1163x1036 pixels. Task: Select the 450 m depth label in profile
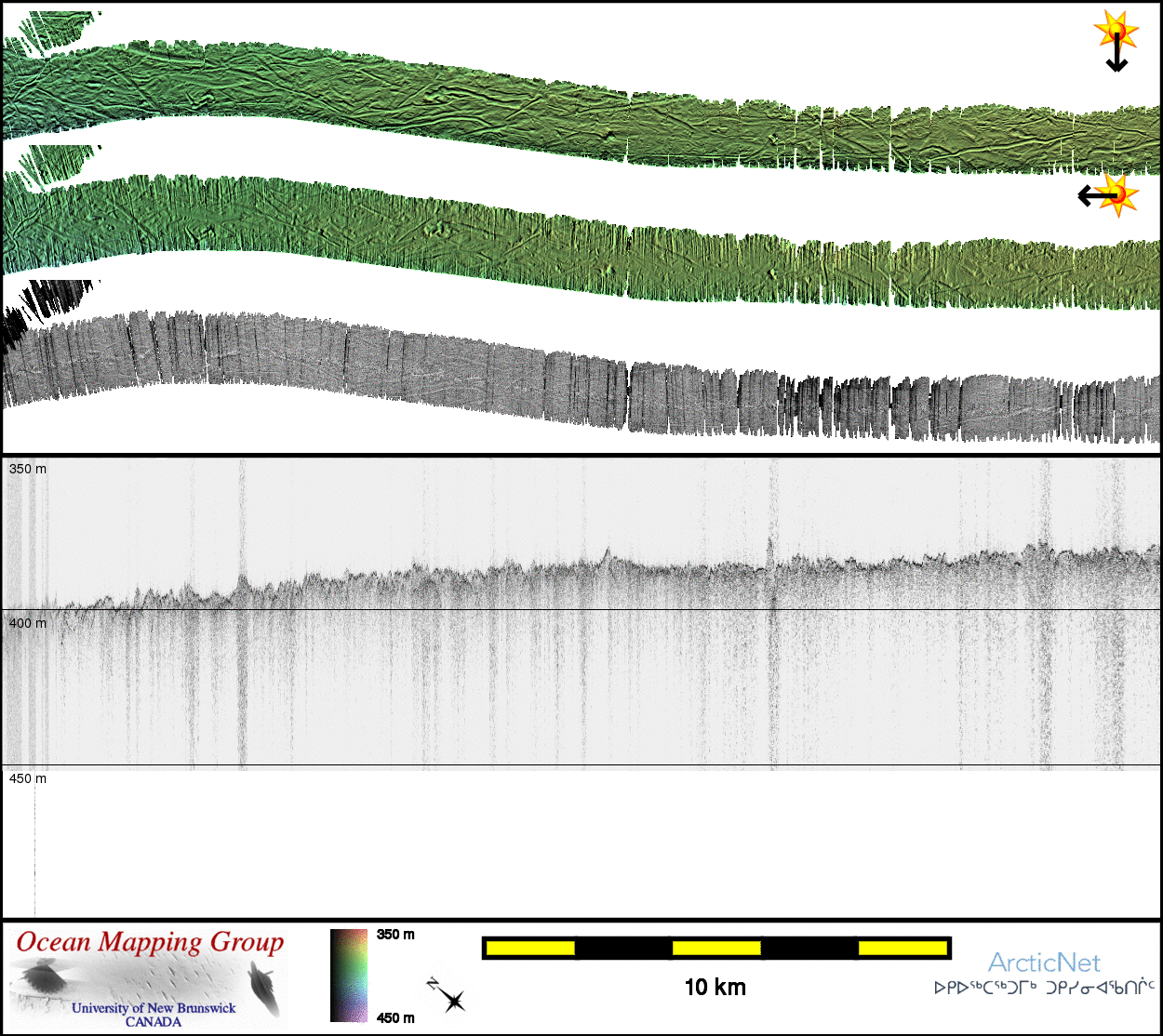tap(28, 778)
